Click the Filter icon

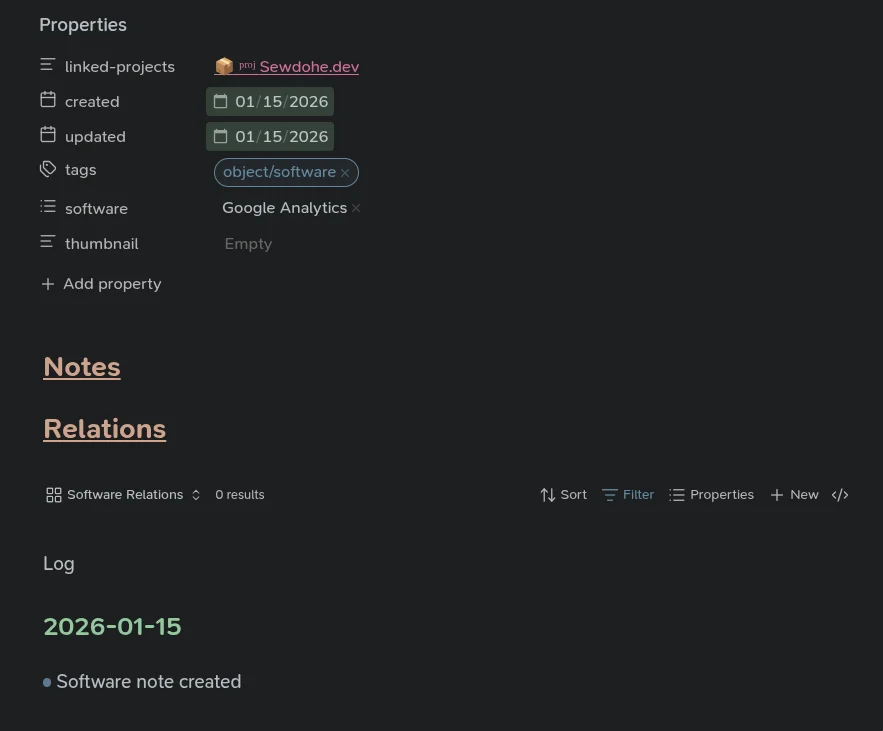pos(610,494)
